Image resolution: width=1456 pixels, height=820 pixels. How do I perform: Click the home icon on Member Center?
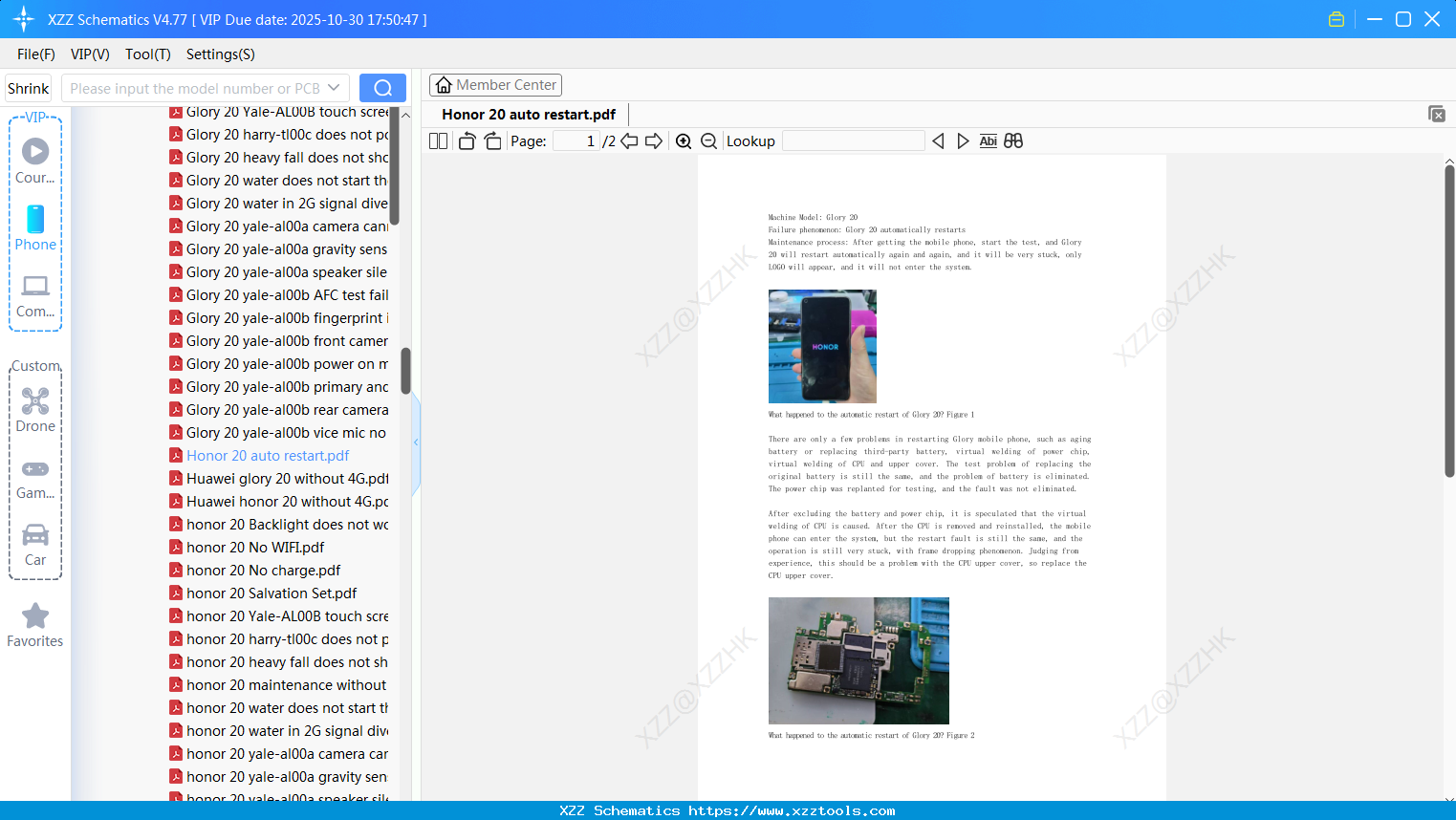pyautogui.click(x=444, y=85)
